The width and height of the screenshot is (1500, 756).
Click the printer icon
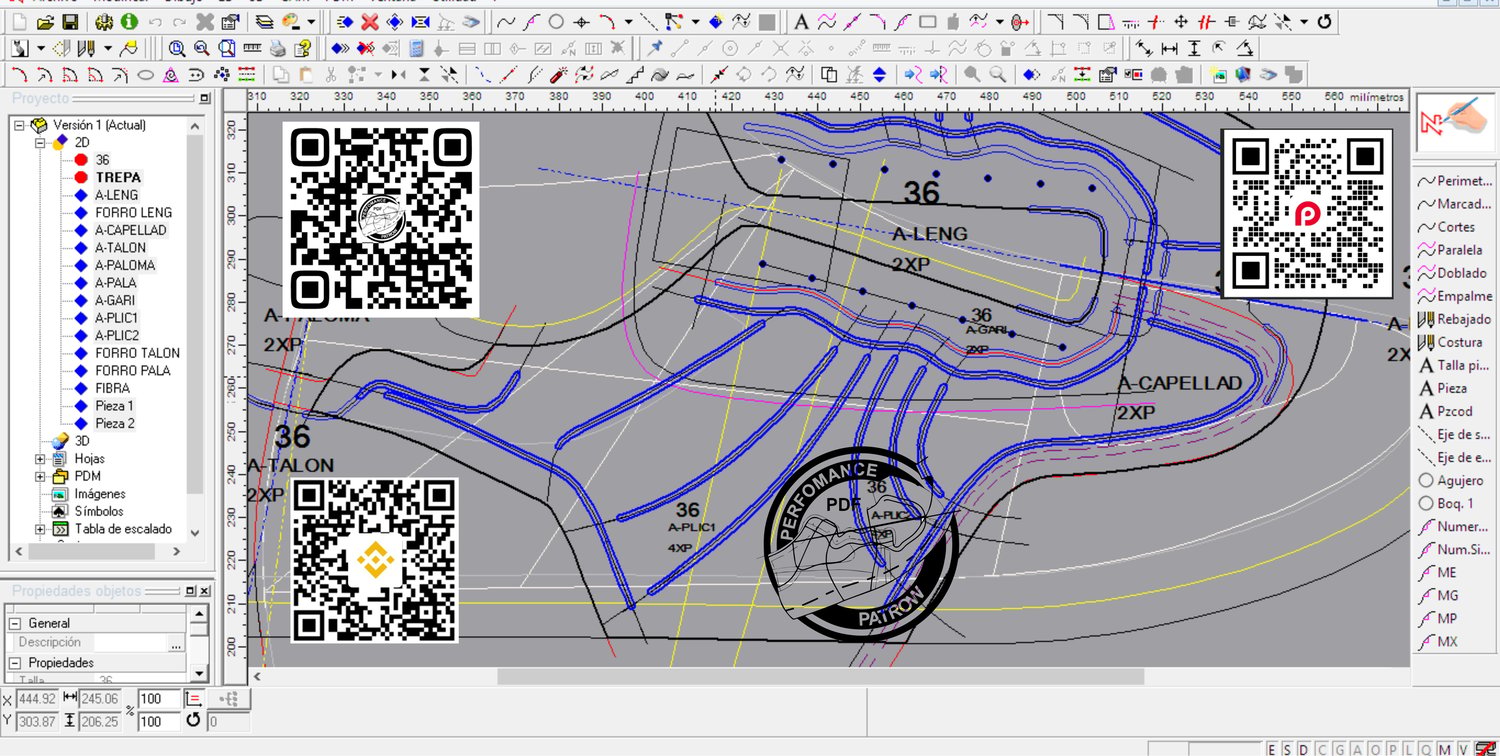pyautogui.click(x=278, y=48)
